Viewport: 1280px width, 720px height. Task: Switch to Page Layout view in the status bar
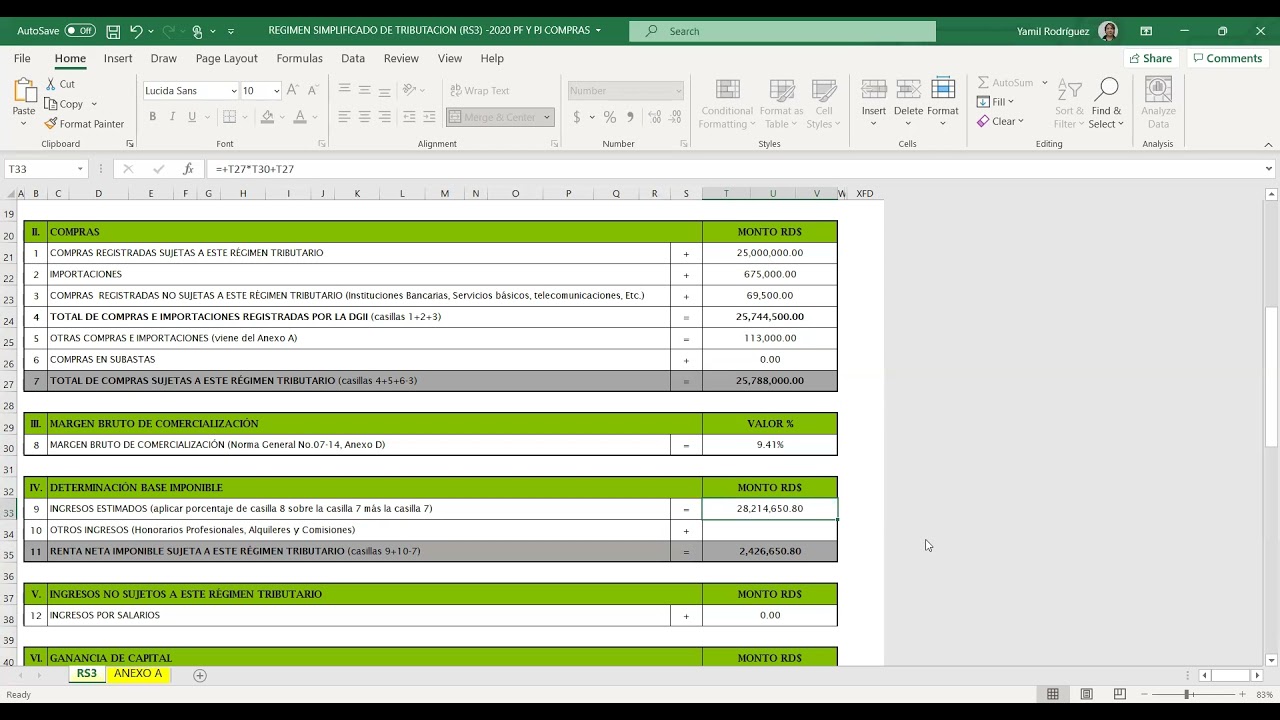pos(1086,694)
